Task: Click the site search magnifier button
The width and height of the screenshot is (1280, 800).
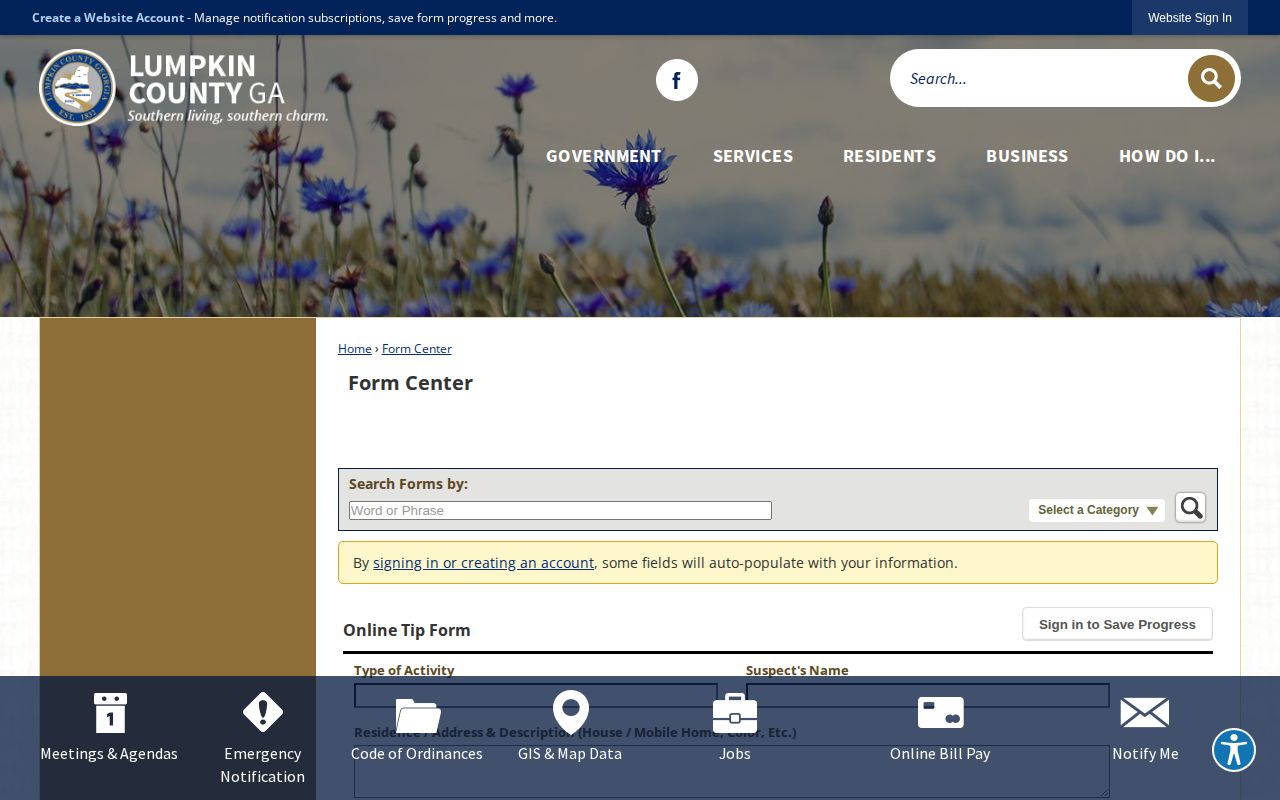Action: pyautogui.click(x=1211, y=78)
